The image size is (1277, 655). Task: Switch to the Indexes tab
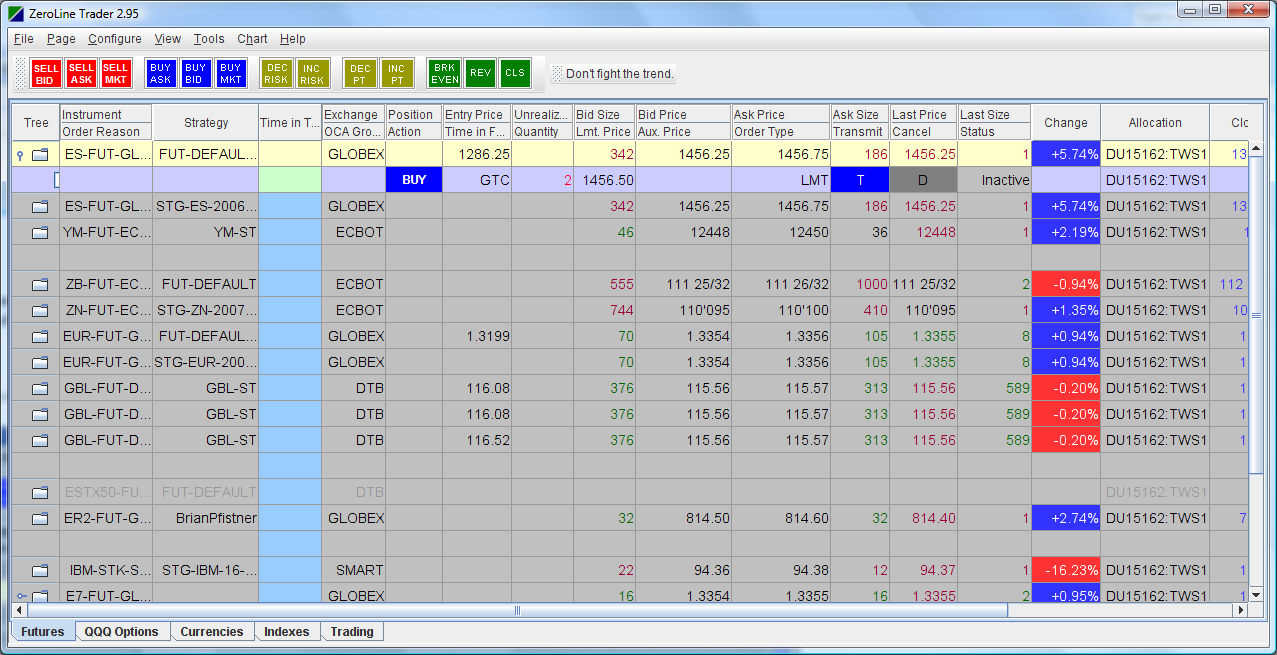click(286, 632)
